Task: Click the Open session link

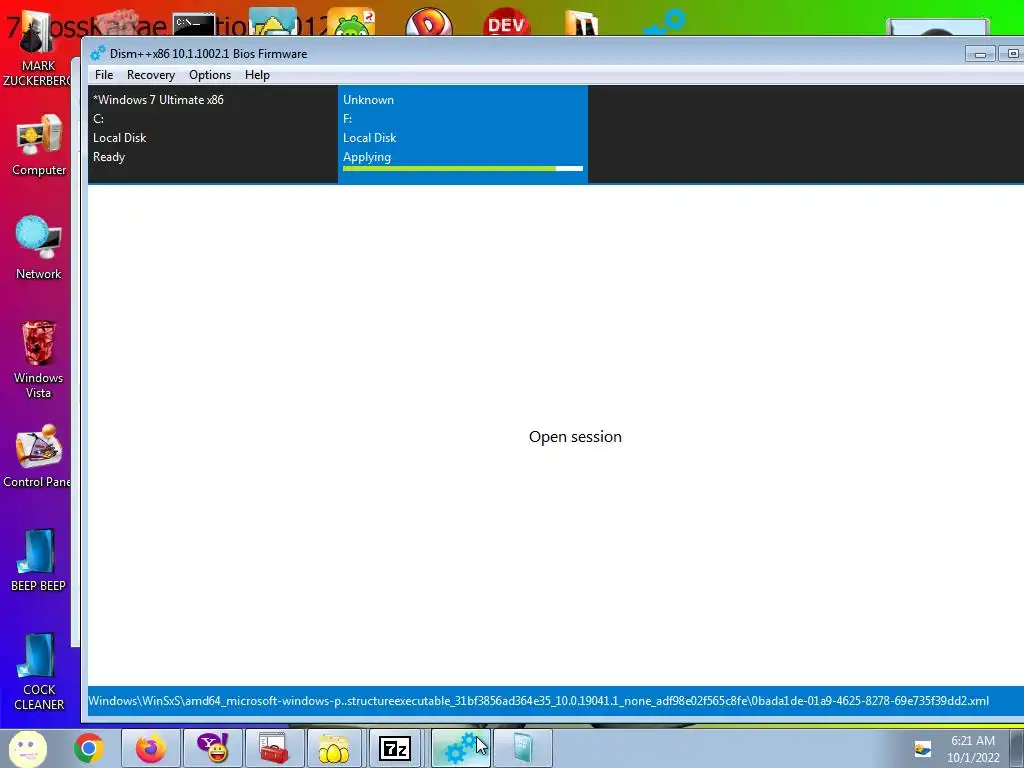Action: (x=575, y=437)
